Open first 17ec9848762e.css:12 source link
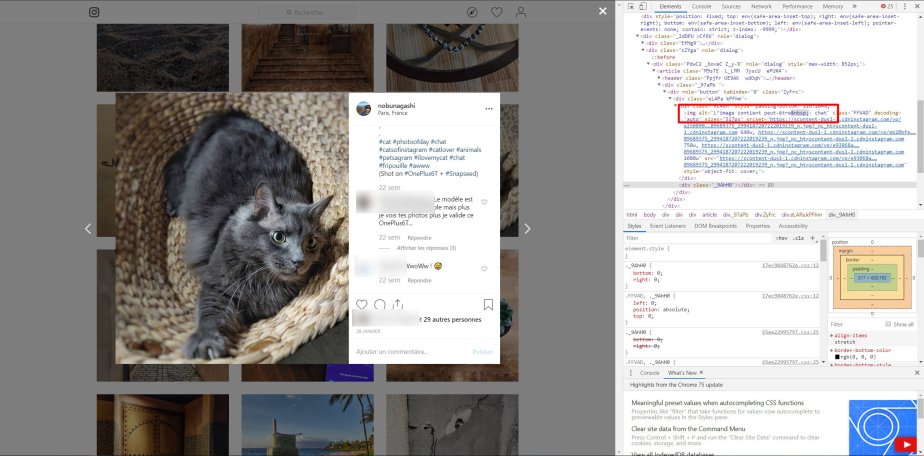This screenshot has height=456, width=924. tap(790, 265)
